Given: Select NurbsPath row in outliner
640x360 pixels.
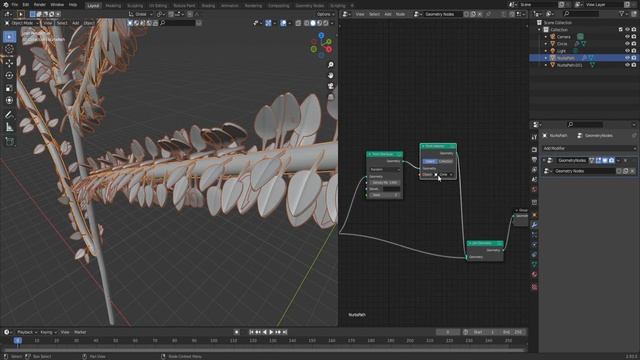Looking at the screenshot, I should [x=583, y=58].
